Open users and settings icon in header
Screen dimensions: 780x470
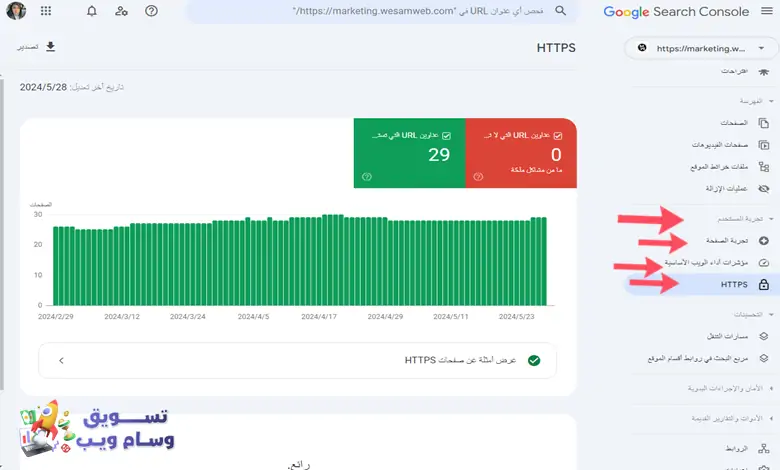pos(121,10)
